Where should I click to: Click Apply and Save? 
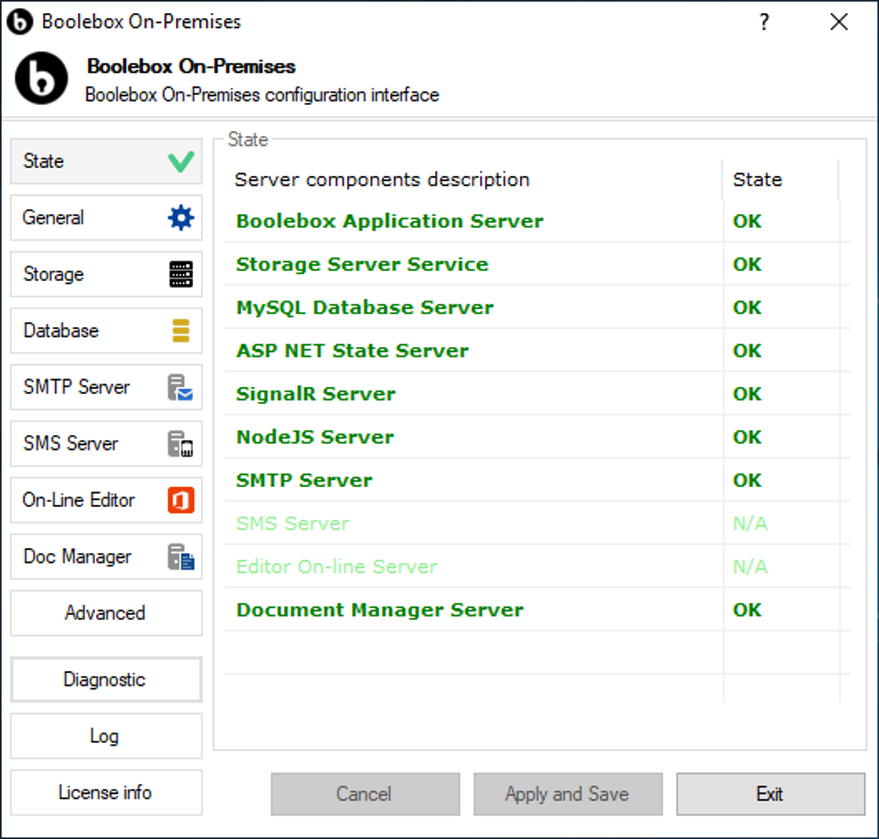[568, 794]
